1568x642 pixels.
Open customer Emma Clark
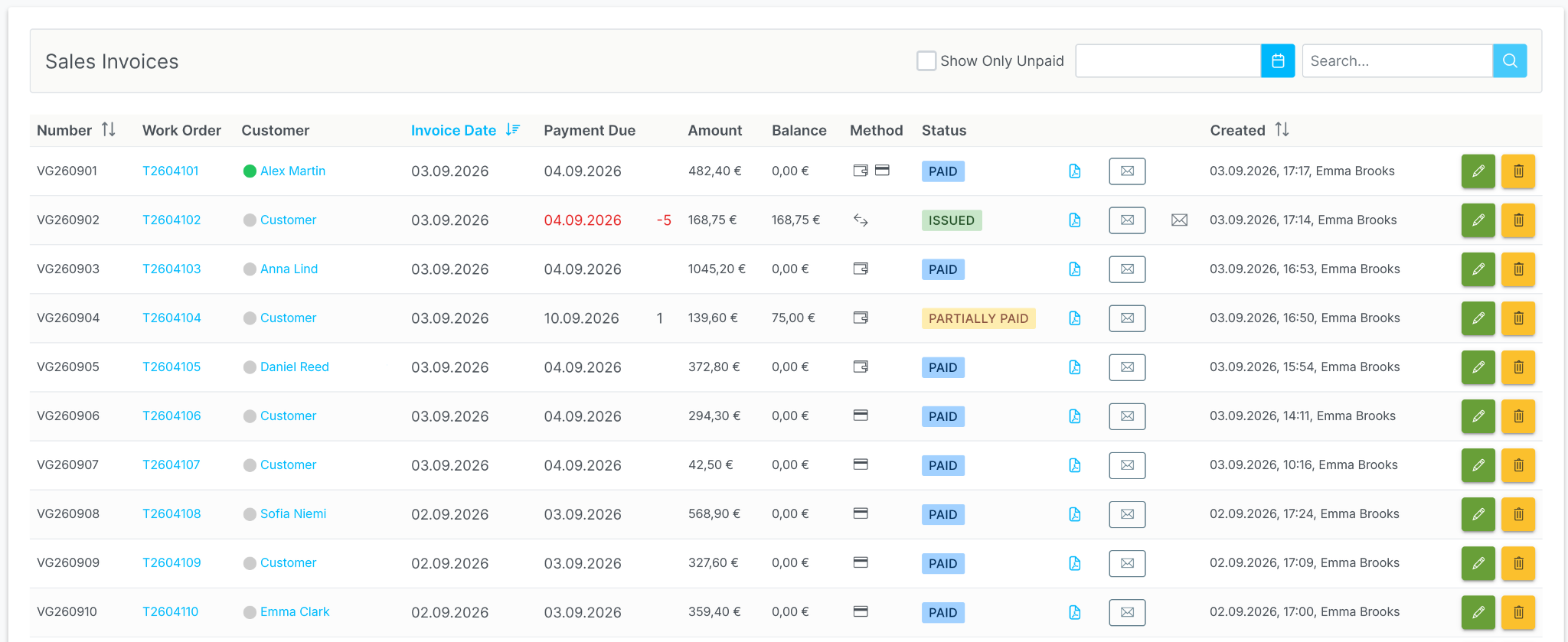point(295,611)
